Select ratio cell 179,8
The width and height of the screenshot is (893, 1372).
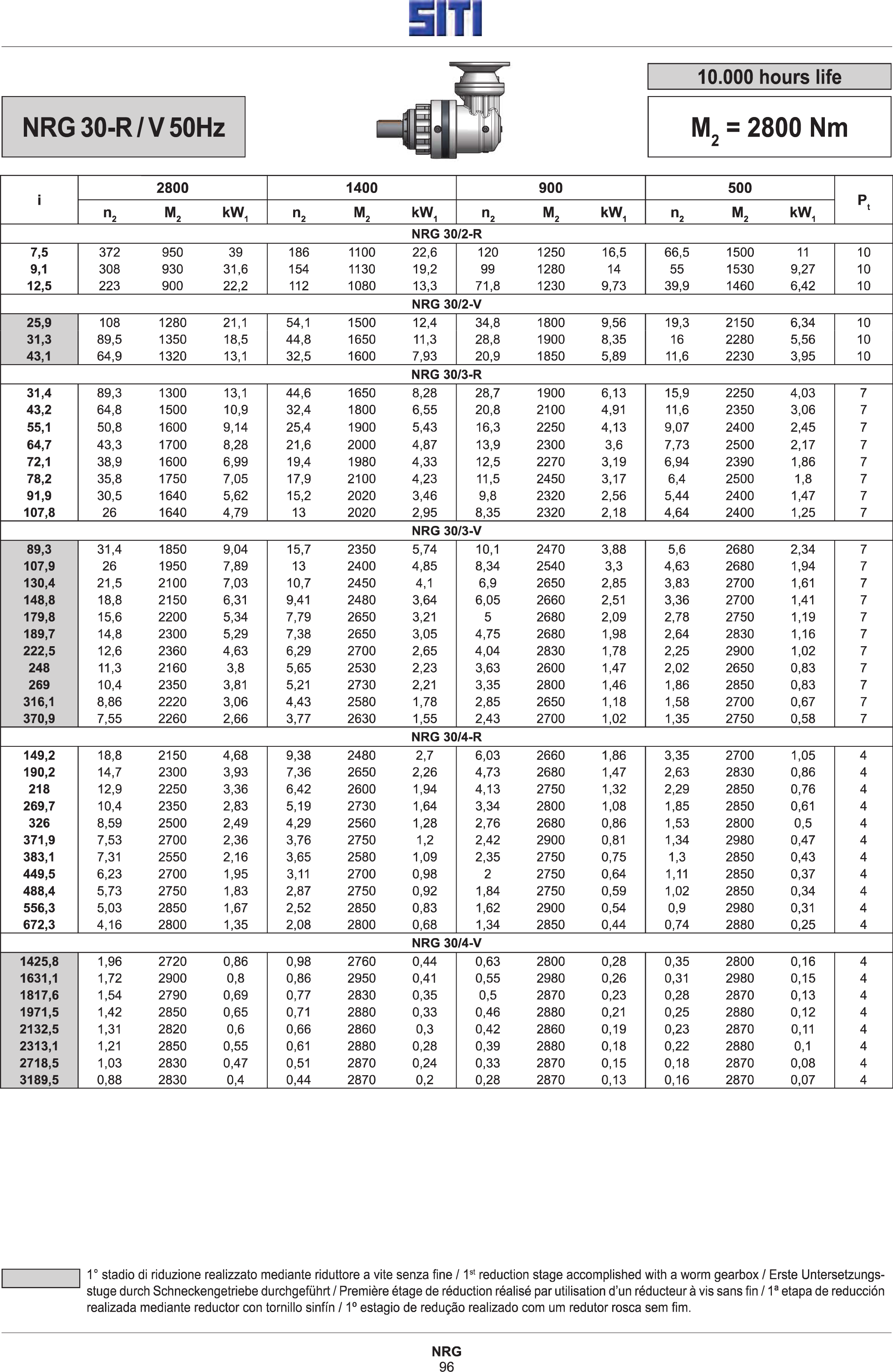point(39,617)
